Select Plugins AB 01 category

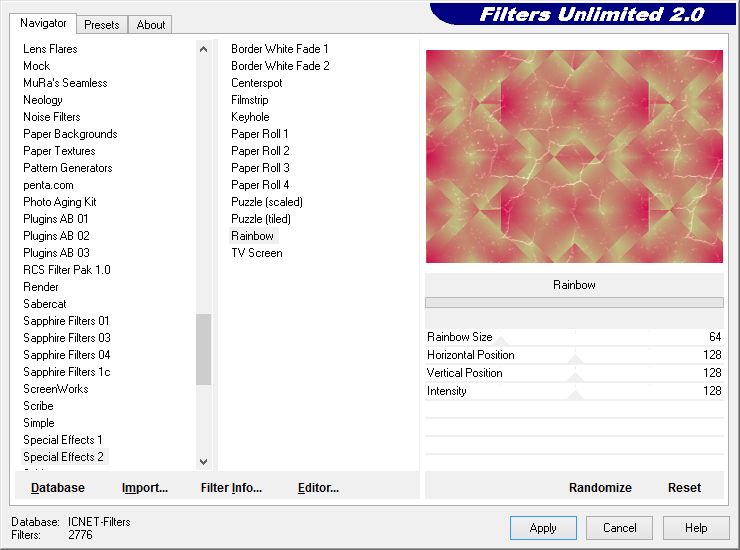click(x=55, y=219)
